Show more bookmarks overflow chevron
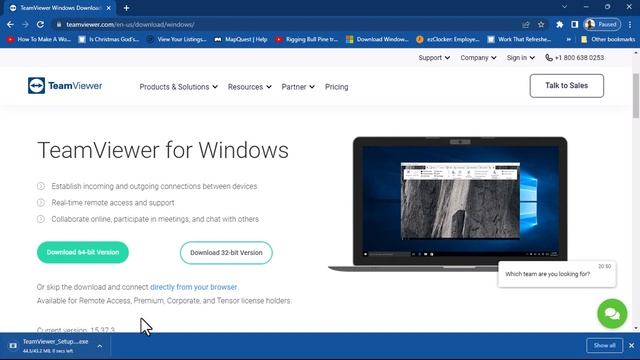 568,39
